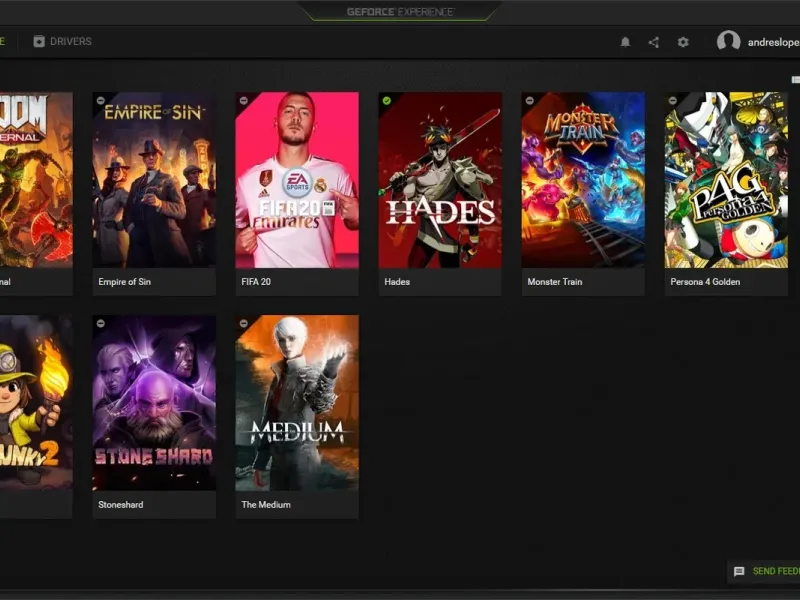800x600 pixels.
Task: Open the Doom Eternal game cover
Action: point(36,180)
